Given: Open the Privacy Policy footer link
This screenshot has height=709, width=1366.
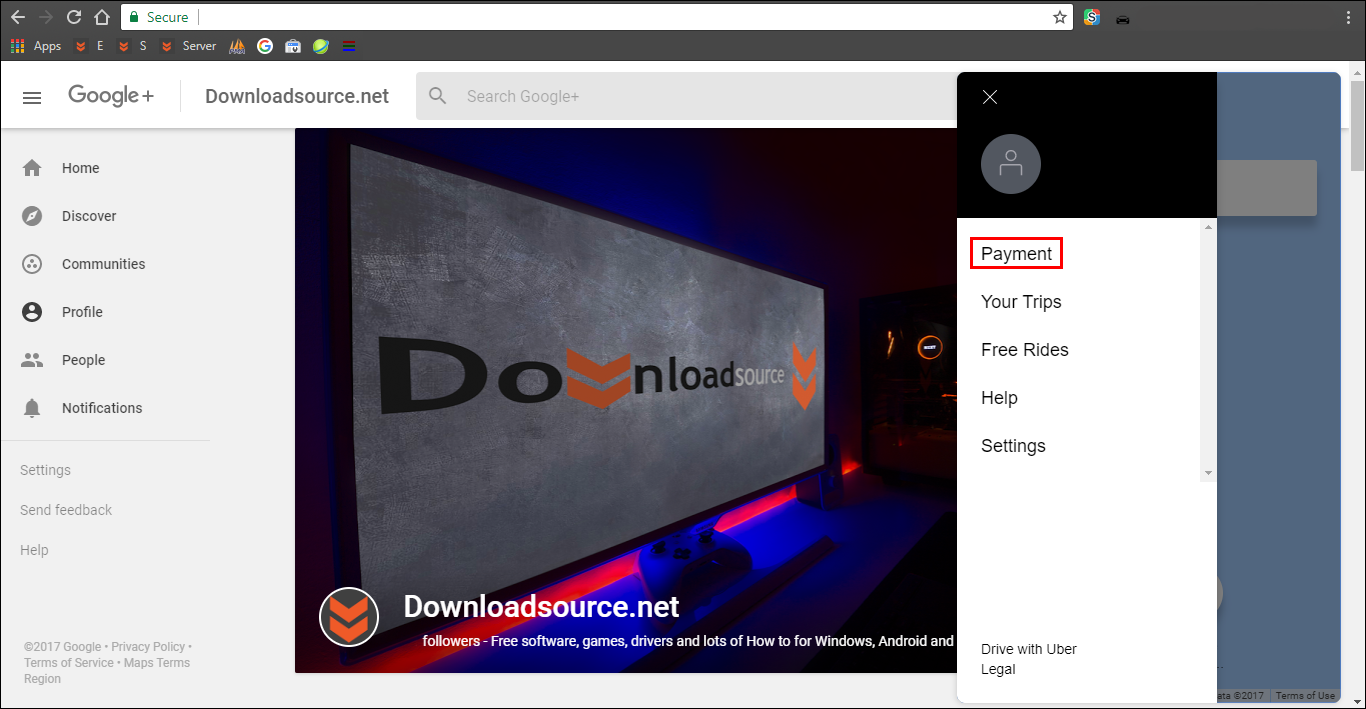Looking at the screenshot, I should click(148, 647).
